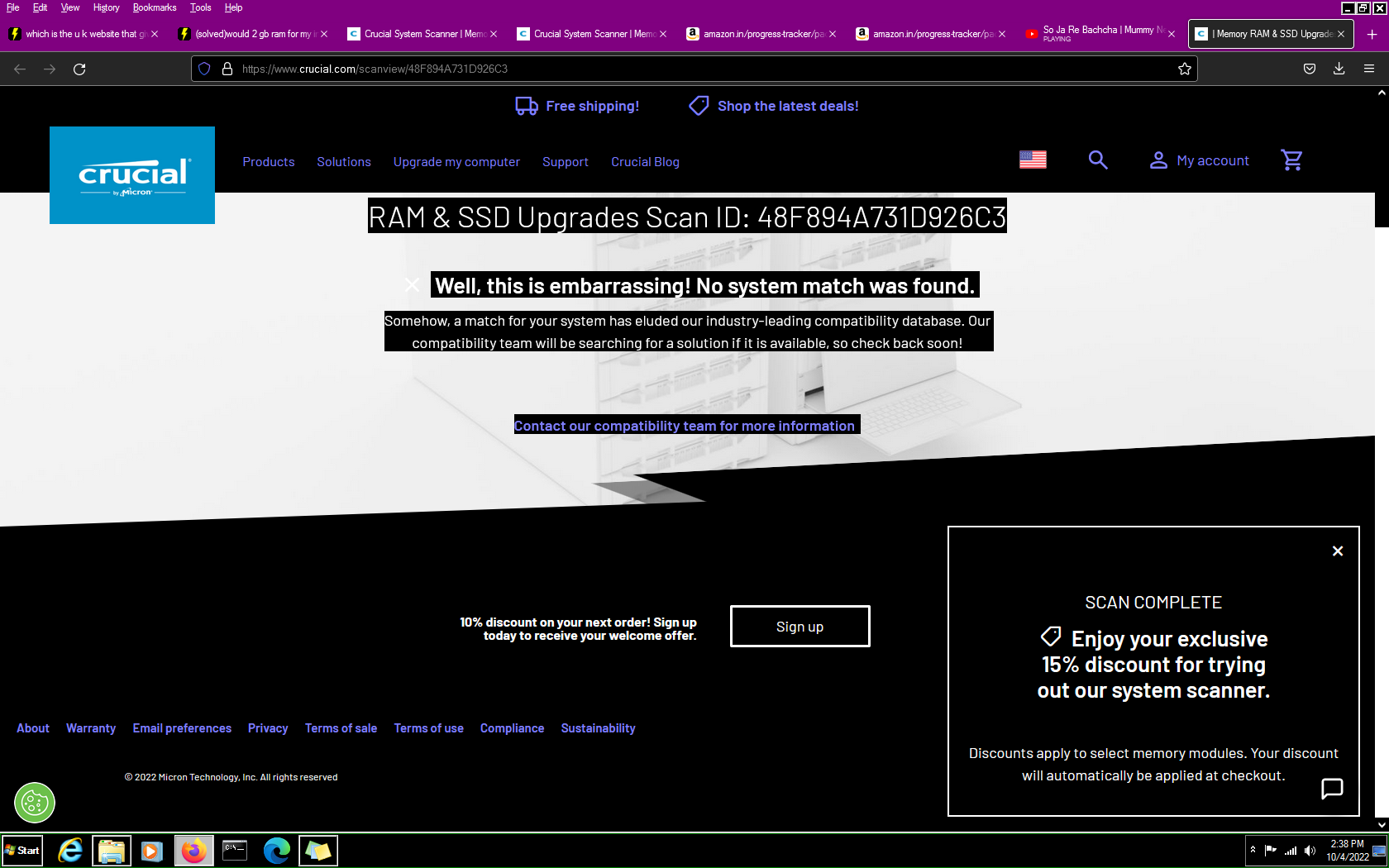Click Contact our compatibility team link
The image size is (1389, 868).
coord(685,426)
